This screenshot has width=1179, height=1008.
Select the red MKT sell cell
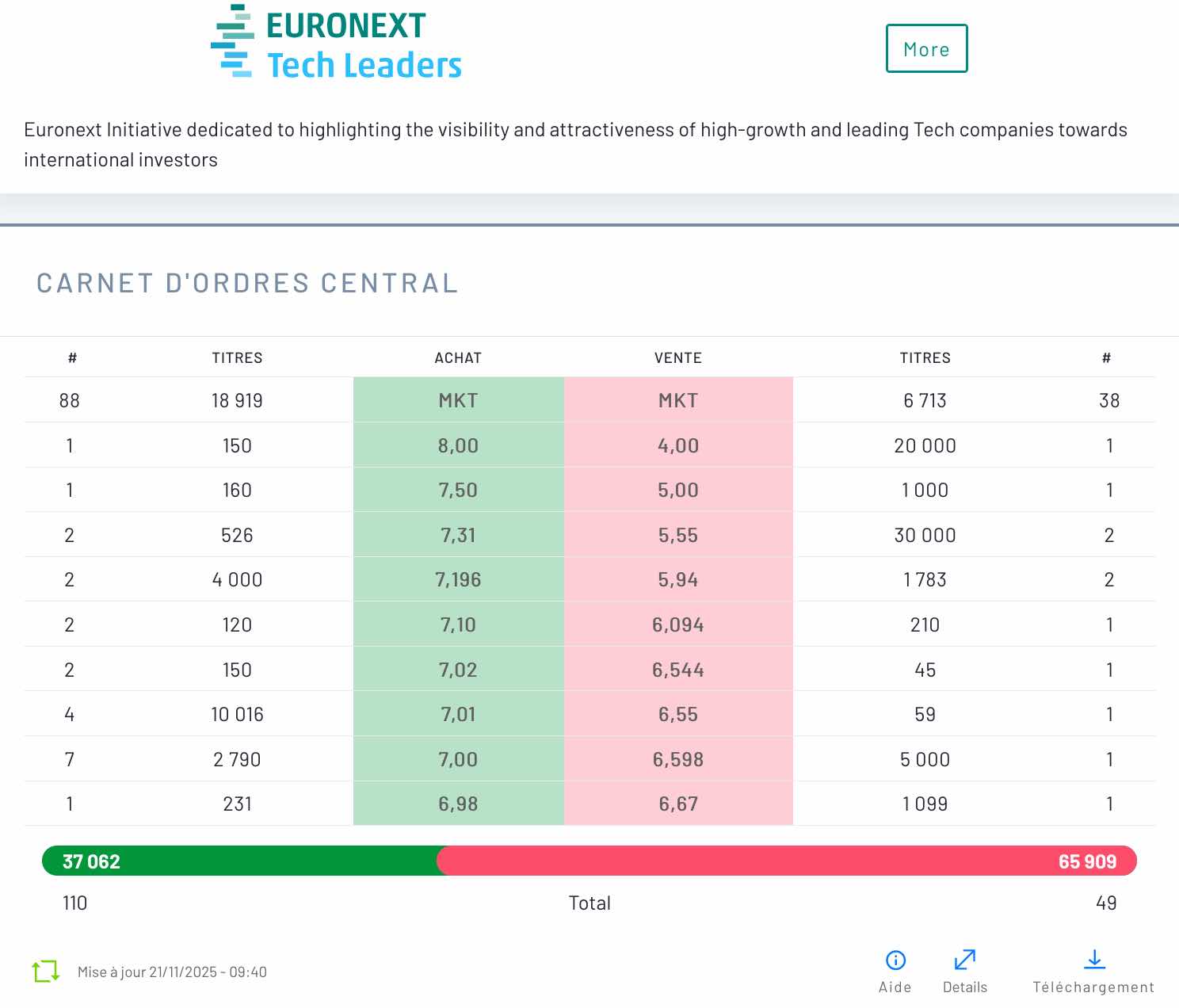pos(678,400)
